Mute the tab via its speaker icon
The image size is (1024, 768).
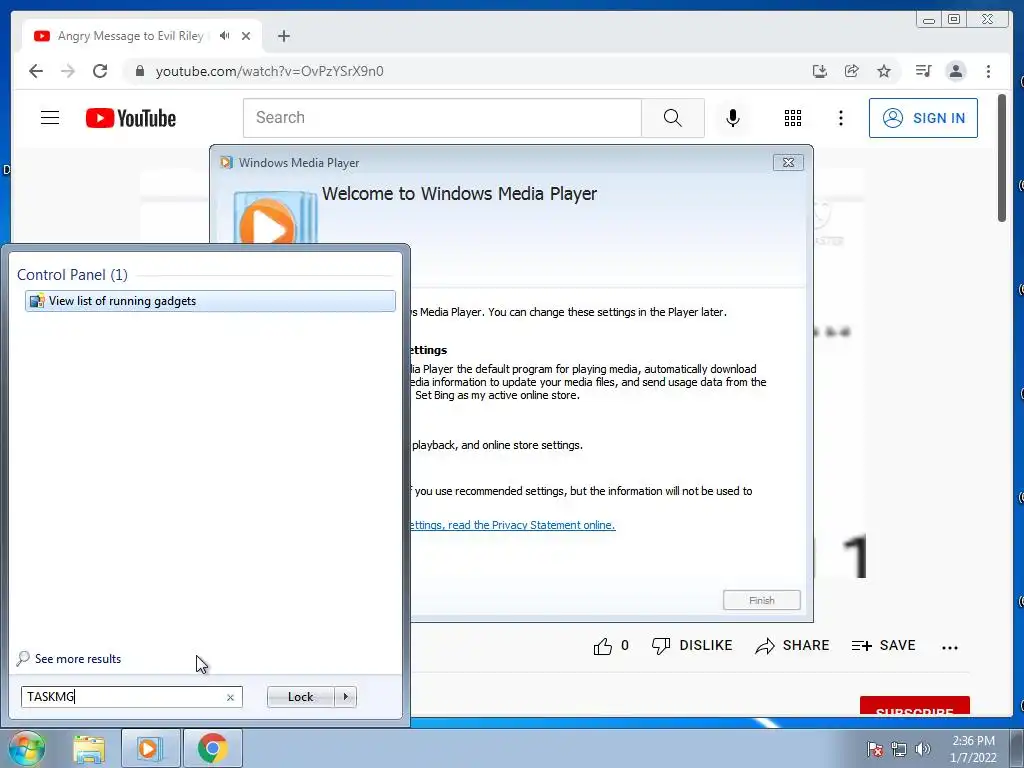coord(225,36)
